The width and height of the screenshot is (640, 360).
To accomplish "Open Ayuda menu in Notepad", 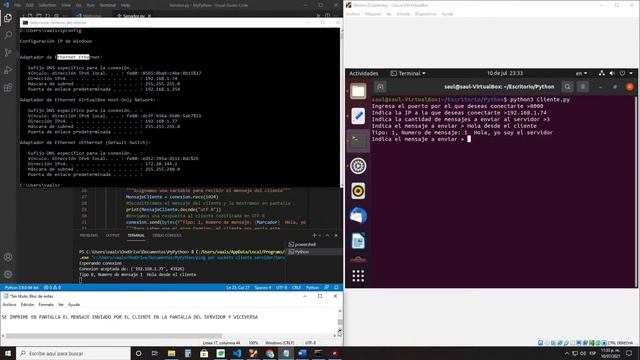I will click(x=74, y=305).
